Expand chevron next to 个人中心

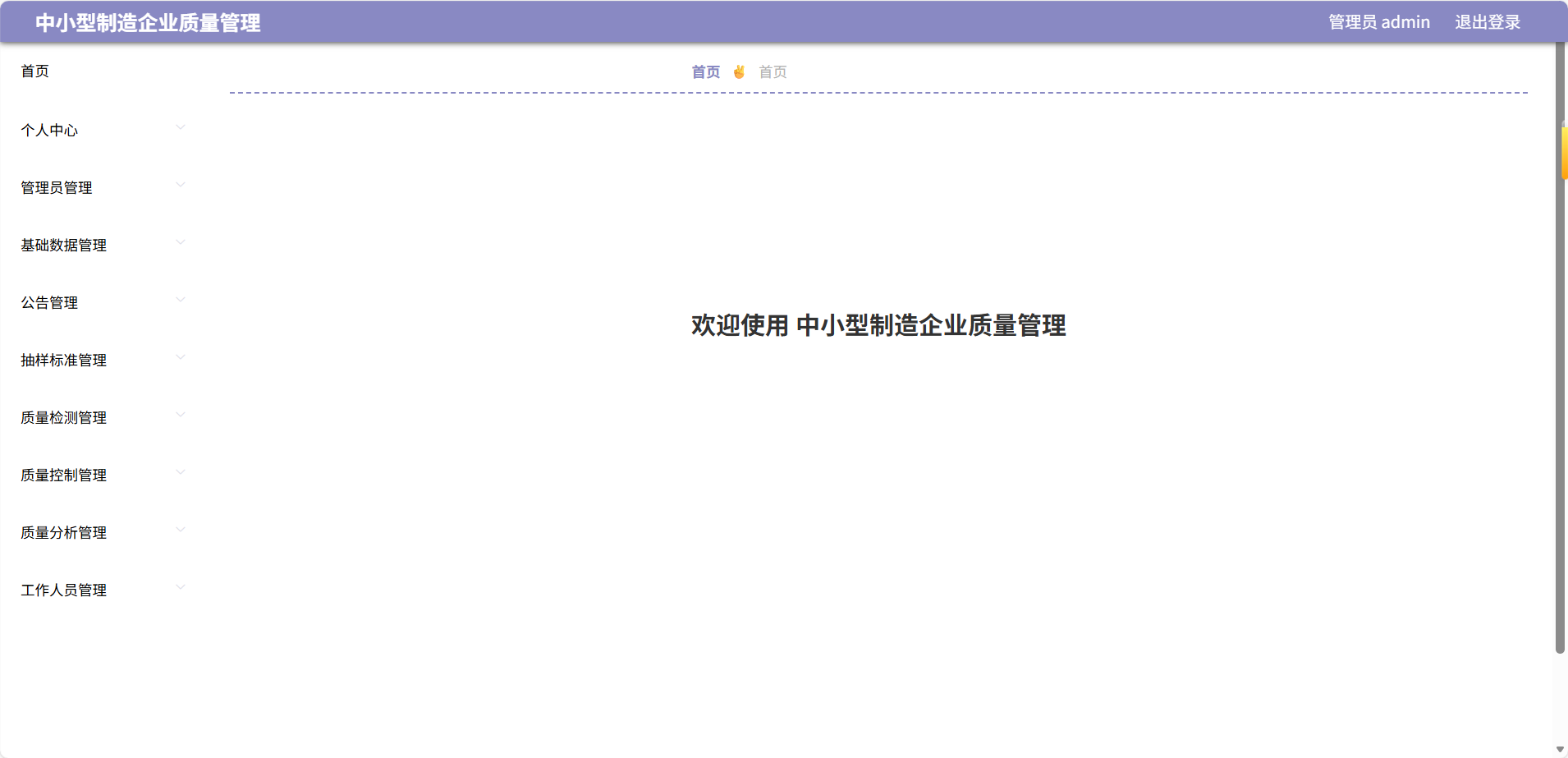181,127
